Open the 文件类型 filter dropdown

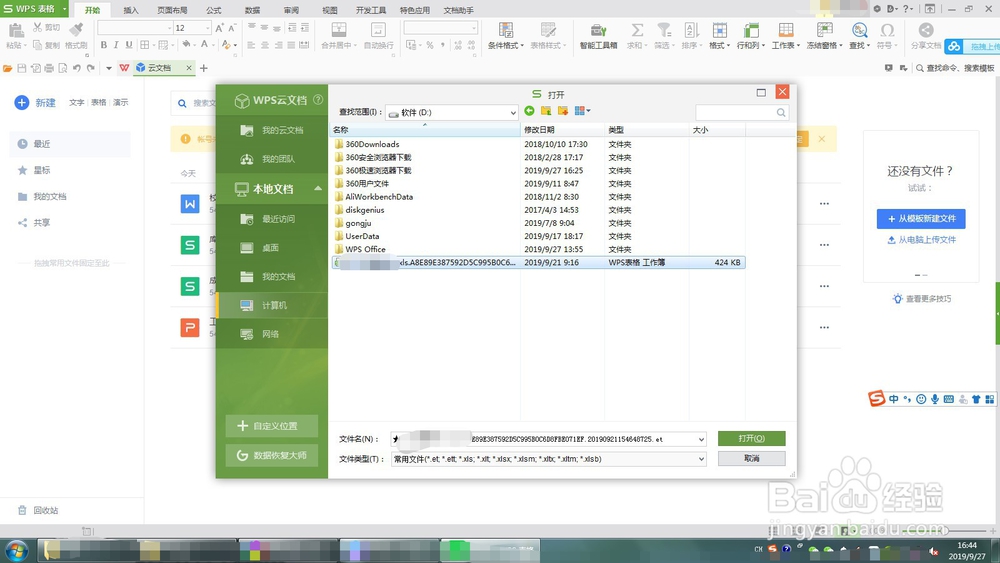(x=701, y=459)
